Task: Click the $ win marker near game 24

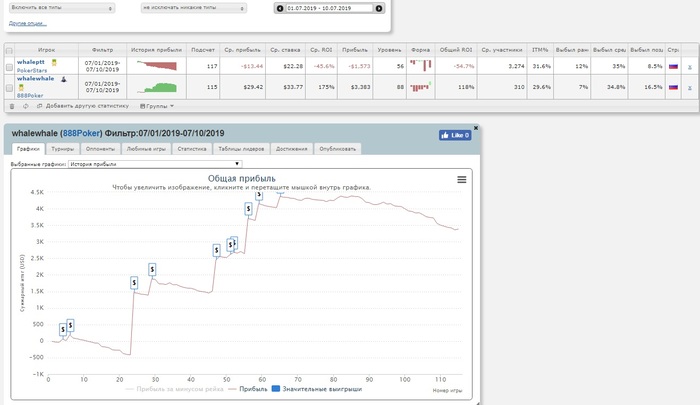Action: pos(134,282)
